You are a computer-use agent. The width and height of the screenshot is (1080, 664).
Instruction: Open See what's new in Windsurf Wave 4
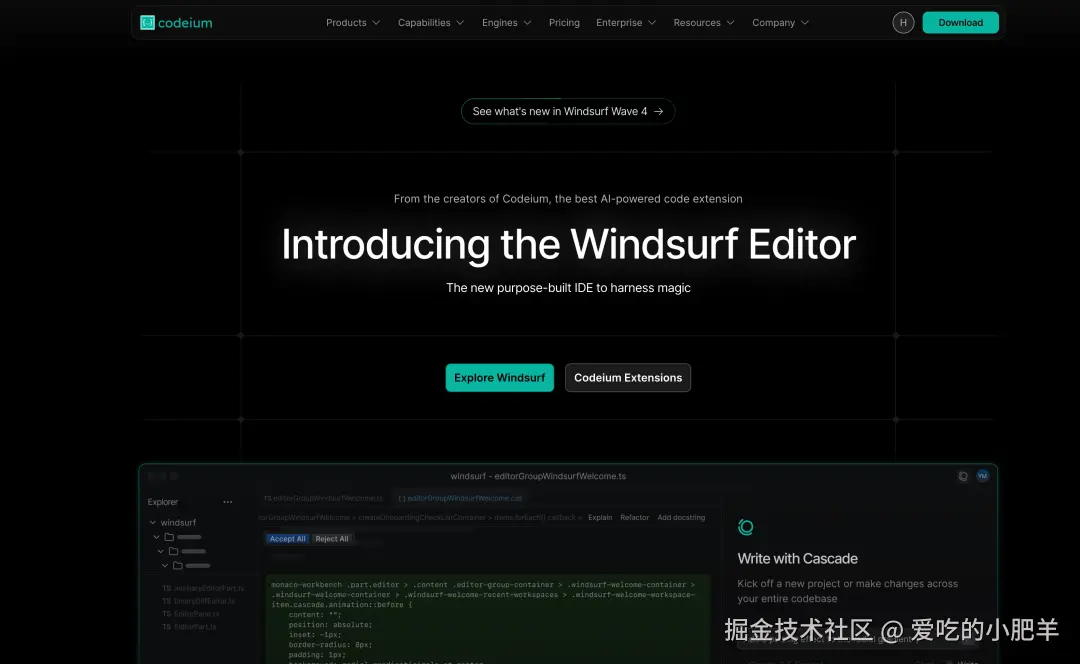(568, 112)
